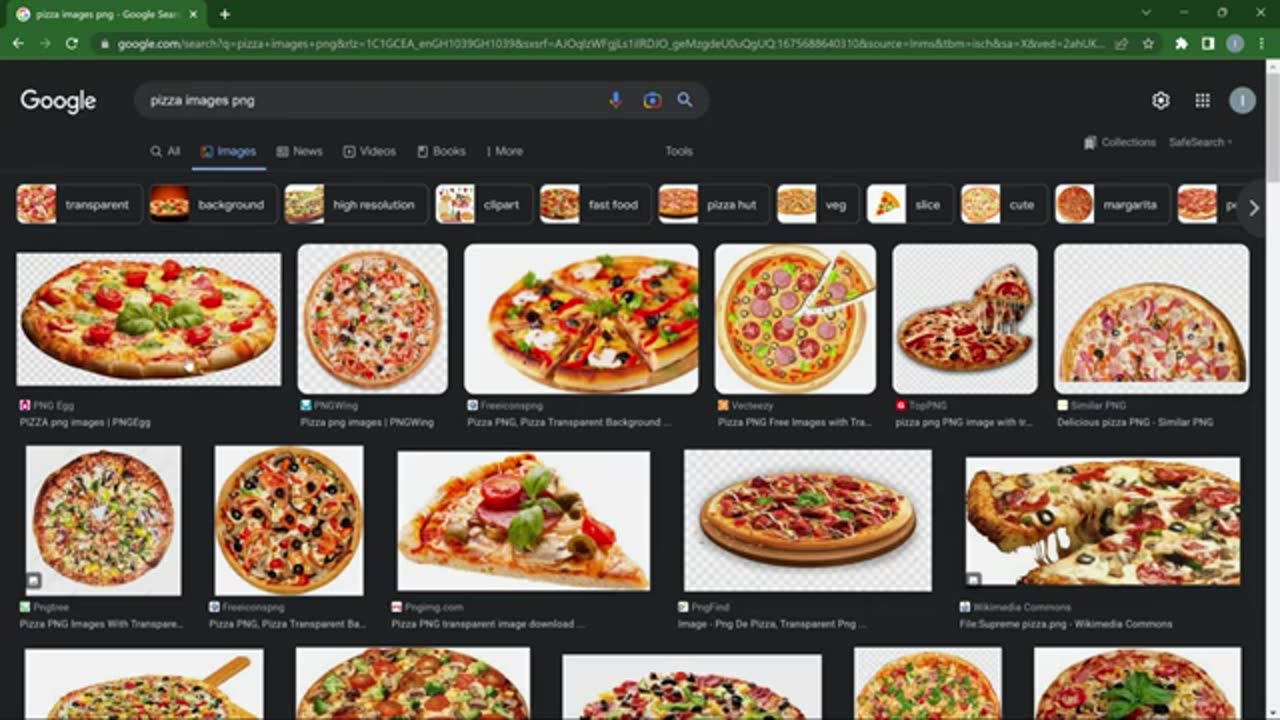Switch to the Books tab

pos(441,151)
